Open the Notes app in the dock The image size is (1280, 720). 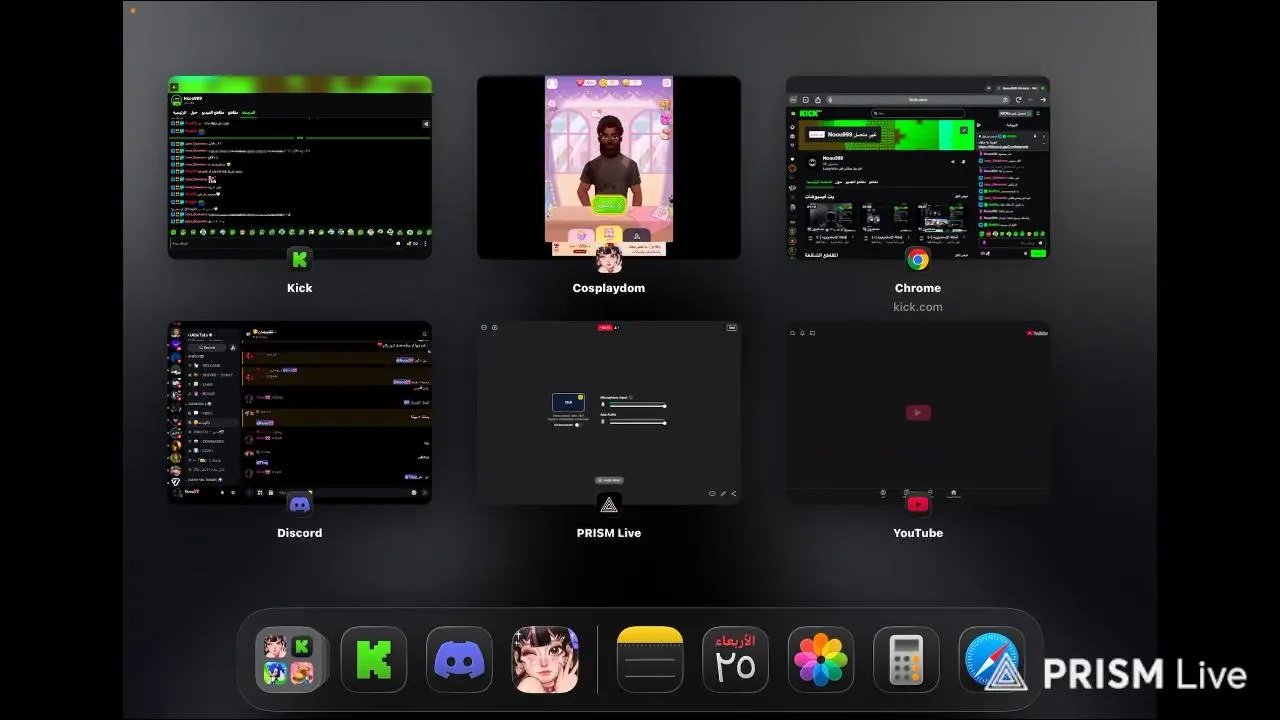pos(650,660)
